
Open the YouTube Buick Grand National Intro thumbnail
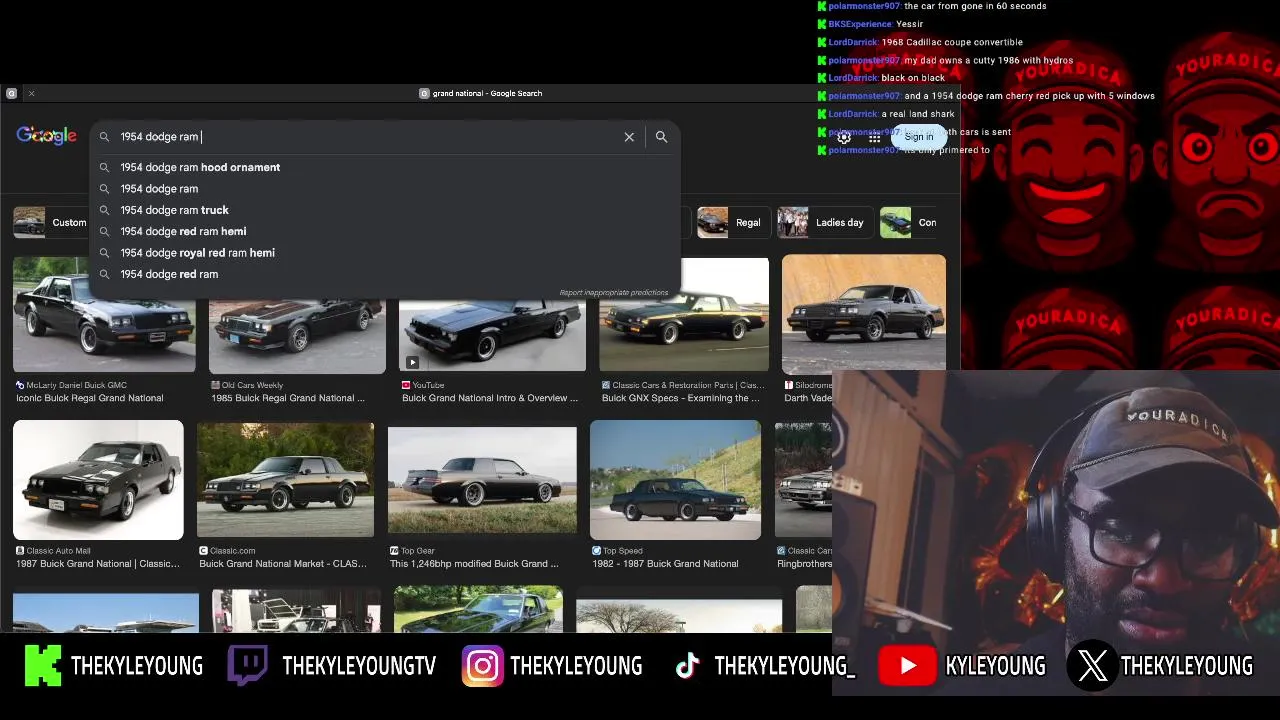[492, 335]
